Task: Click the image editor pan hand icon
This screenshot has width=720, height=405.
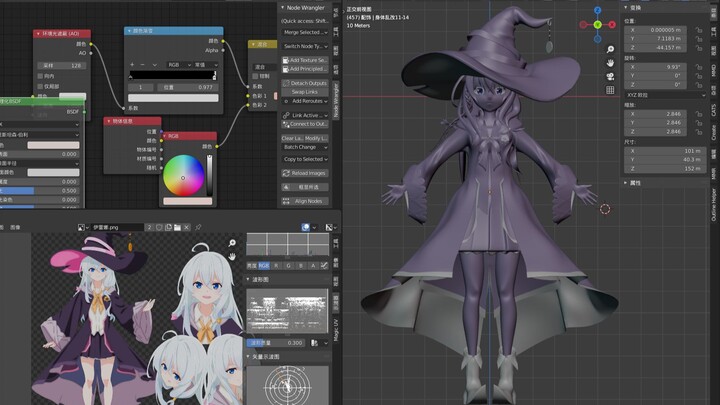Action: pyautogui.click(x=232, y=256)
